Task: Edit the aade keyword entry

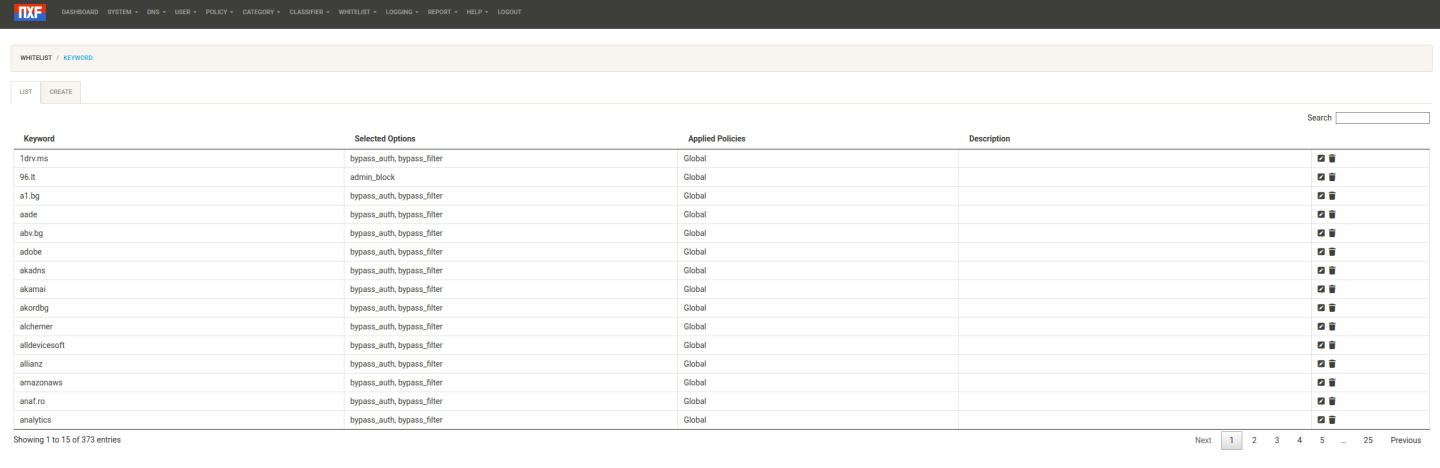Action: (1321, 214)
